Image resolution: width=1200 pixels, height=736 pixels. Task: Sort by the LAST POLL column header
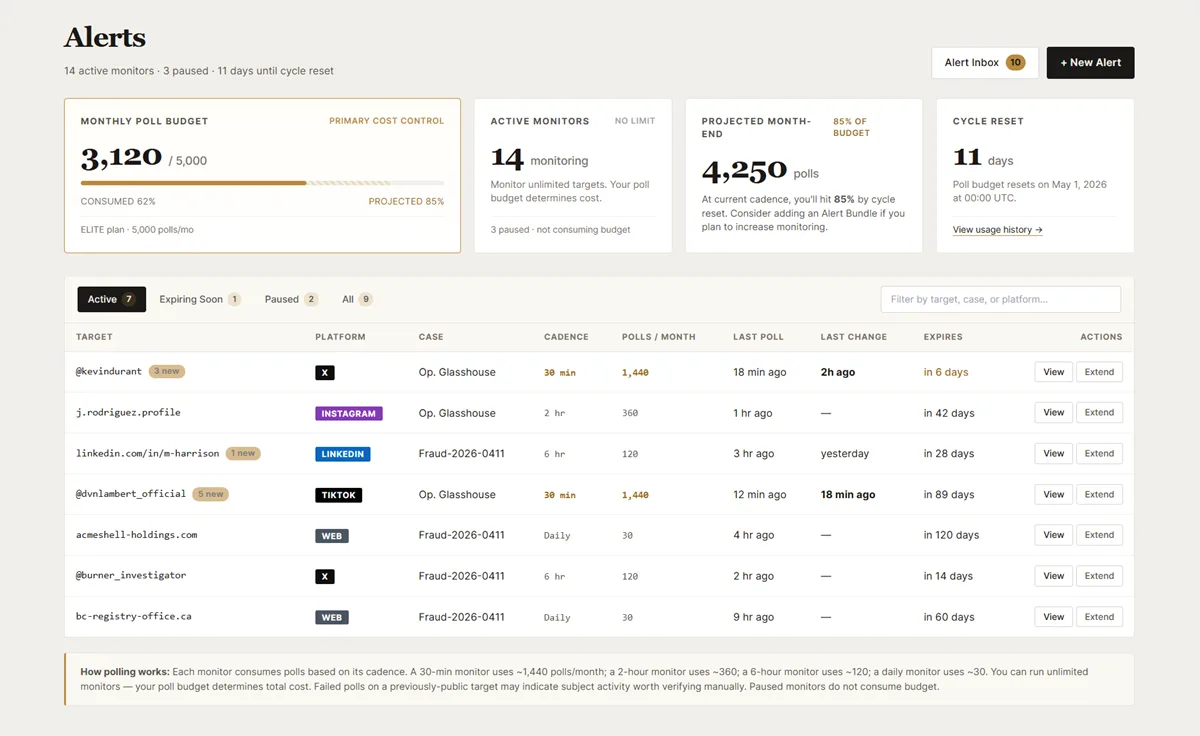pos(758,337)
